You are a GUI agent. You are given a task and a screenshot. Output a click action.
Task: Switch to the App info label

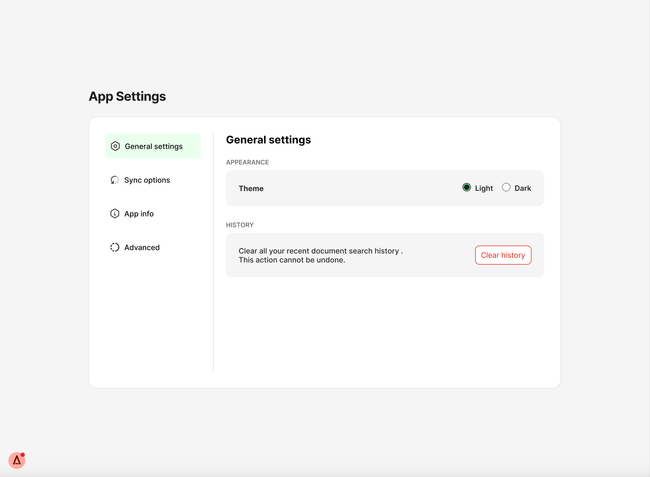[x=139, y=214]
